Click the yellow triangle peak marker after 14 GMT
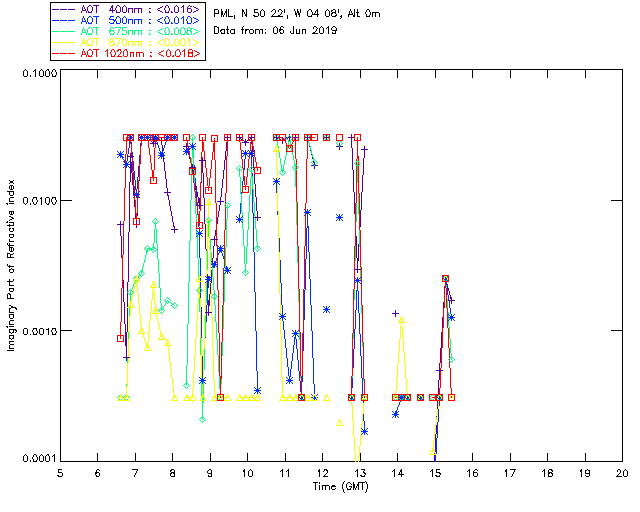Image resolution: width=640 pixels, height=512 pixels. (402, 321)
